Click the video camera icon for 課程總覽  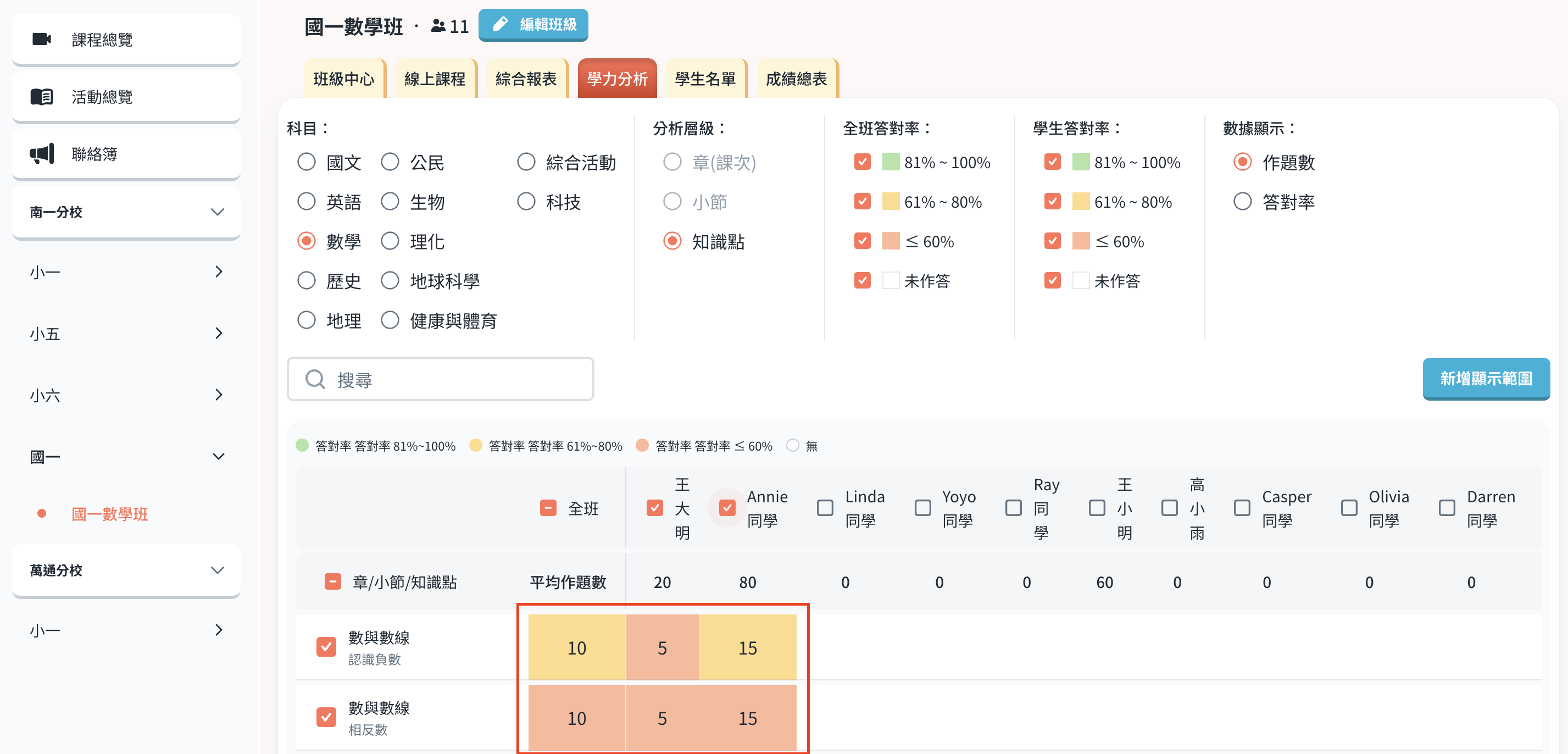[41, 40]
